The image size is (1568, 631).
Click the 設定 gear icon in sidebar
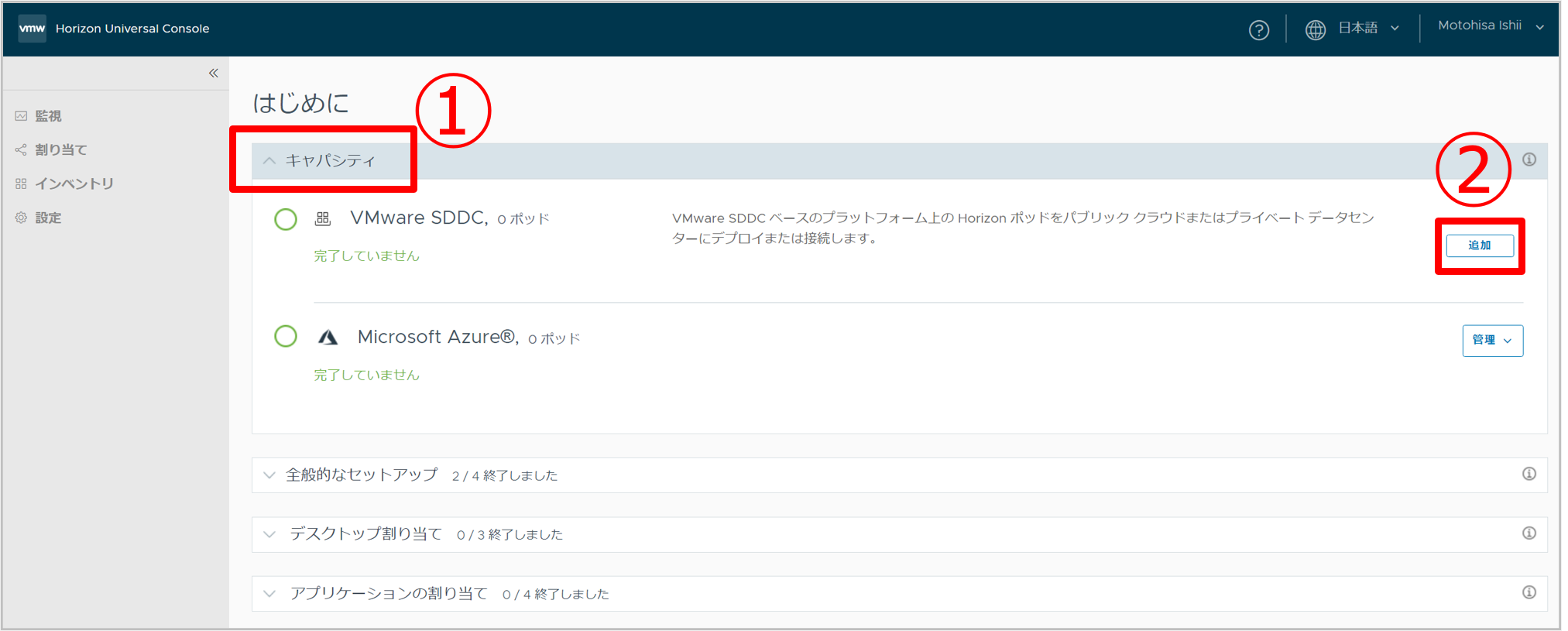click(21, 218)
